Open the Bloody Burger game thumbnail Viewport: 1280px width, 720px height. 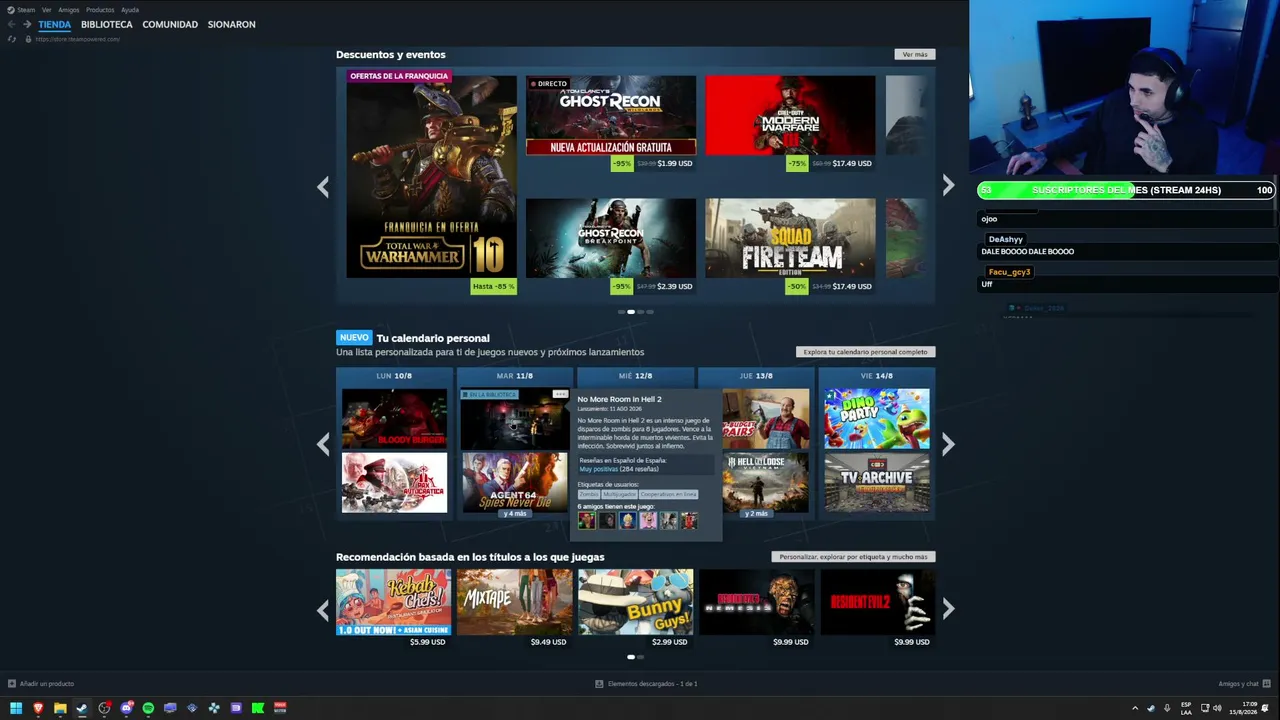[395, 418]
